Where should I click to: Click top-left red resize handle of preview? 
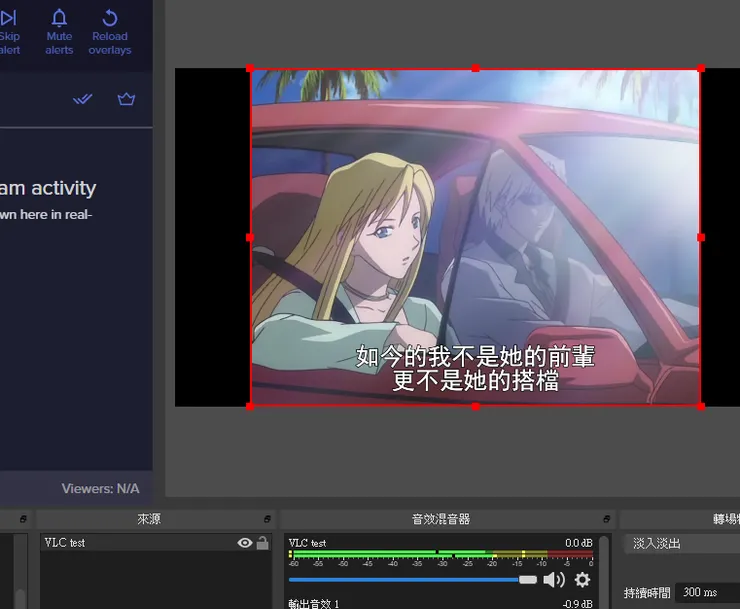pos(250,68)
